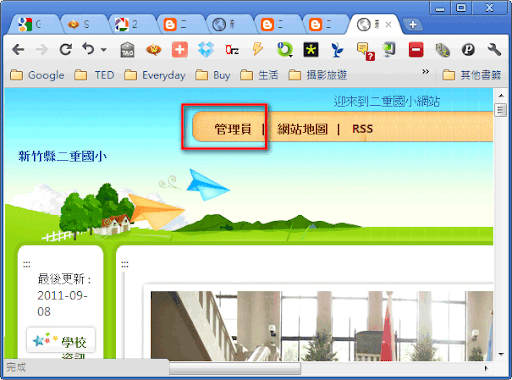
Task: Click the horizontal scrollbar thumb
Action: tap(235, 368)
